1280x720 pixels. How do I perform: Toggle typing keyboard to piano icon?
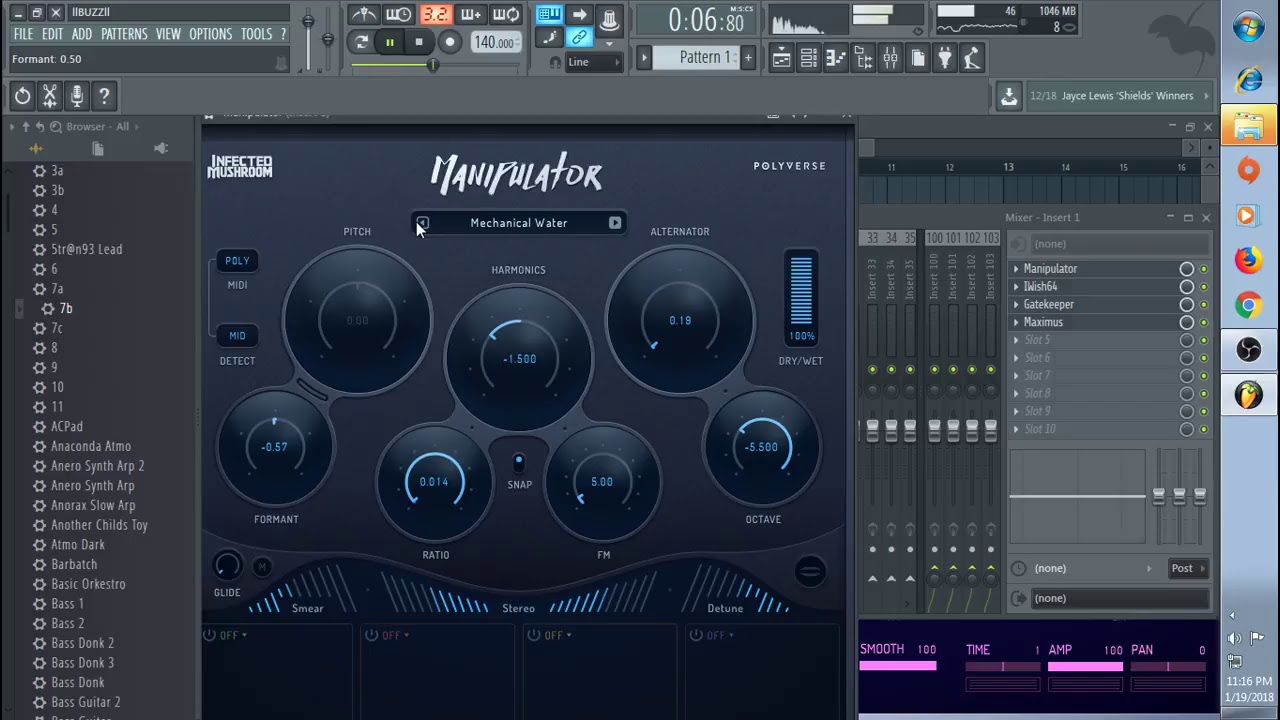coord(548,14)
